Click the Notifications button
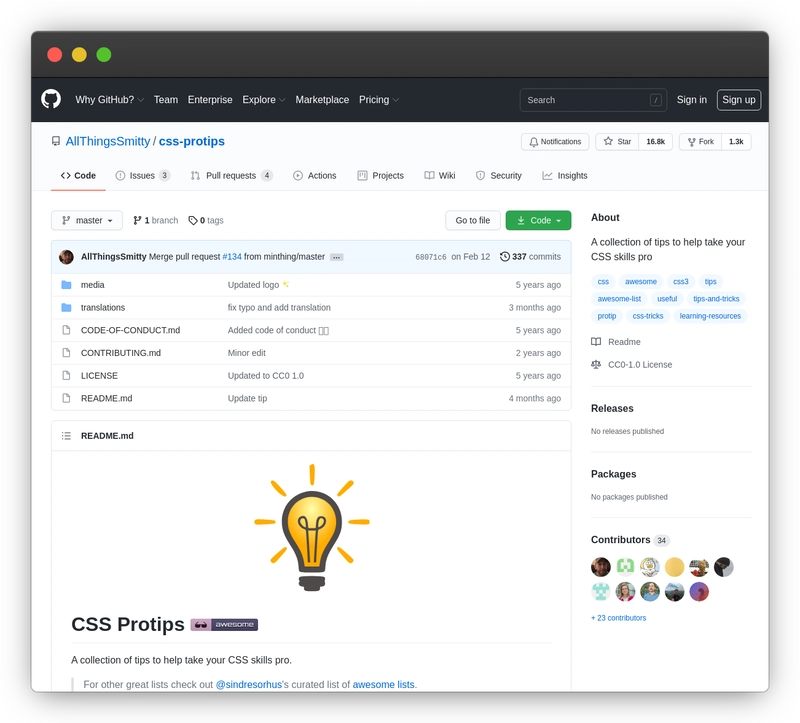This screenshot has height=723, width=800. pyautogui.click(x=555, y=142)
